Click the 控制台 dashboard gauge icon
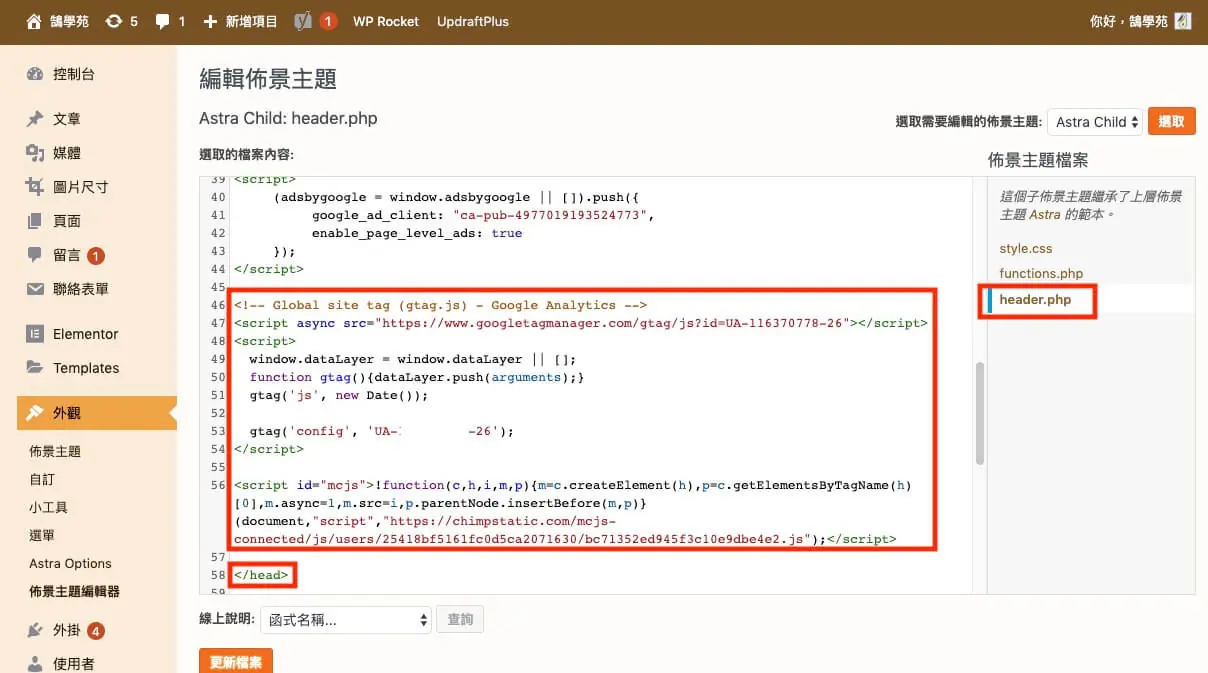 click(x=35, y=74)
